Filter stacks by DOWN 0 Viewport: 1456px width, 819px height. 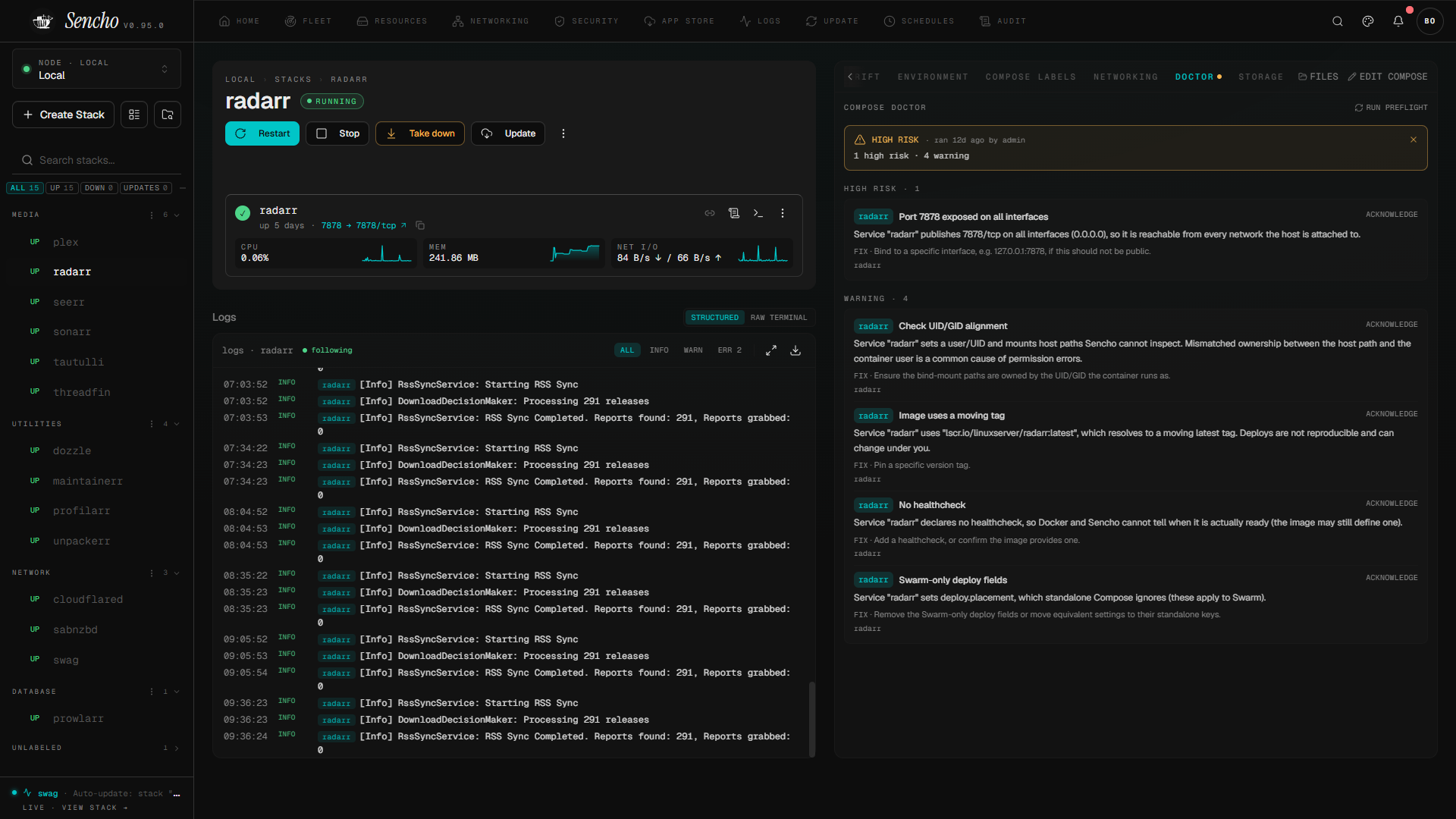(x=99, y=188)
